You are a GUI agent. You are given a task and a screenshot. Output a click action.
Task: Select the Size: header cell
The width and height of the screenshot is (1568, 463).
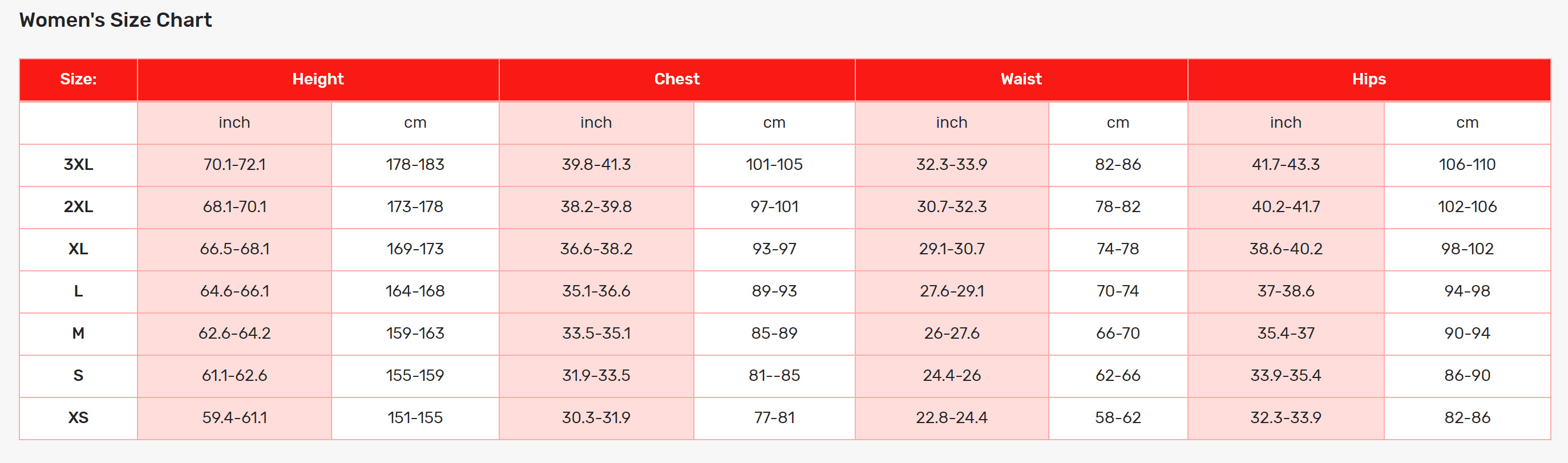point(79,80)
